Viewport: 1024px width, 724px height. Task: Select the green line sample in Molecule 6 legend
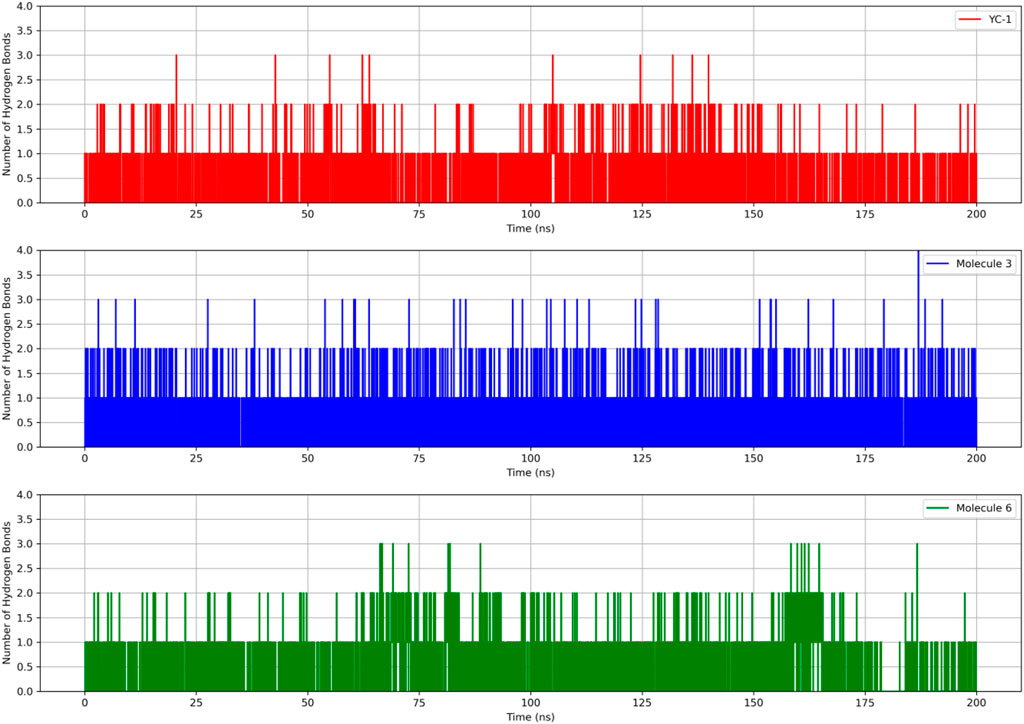pos(938,508)
